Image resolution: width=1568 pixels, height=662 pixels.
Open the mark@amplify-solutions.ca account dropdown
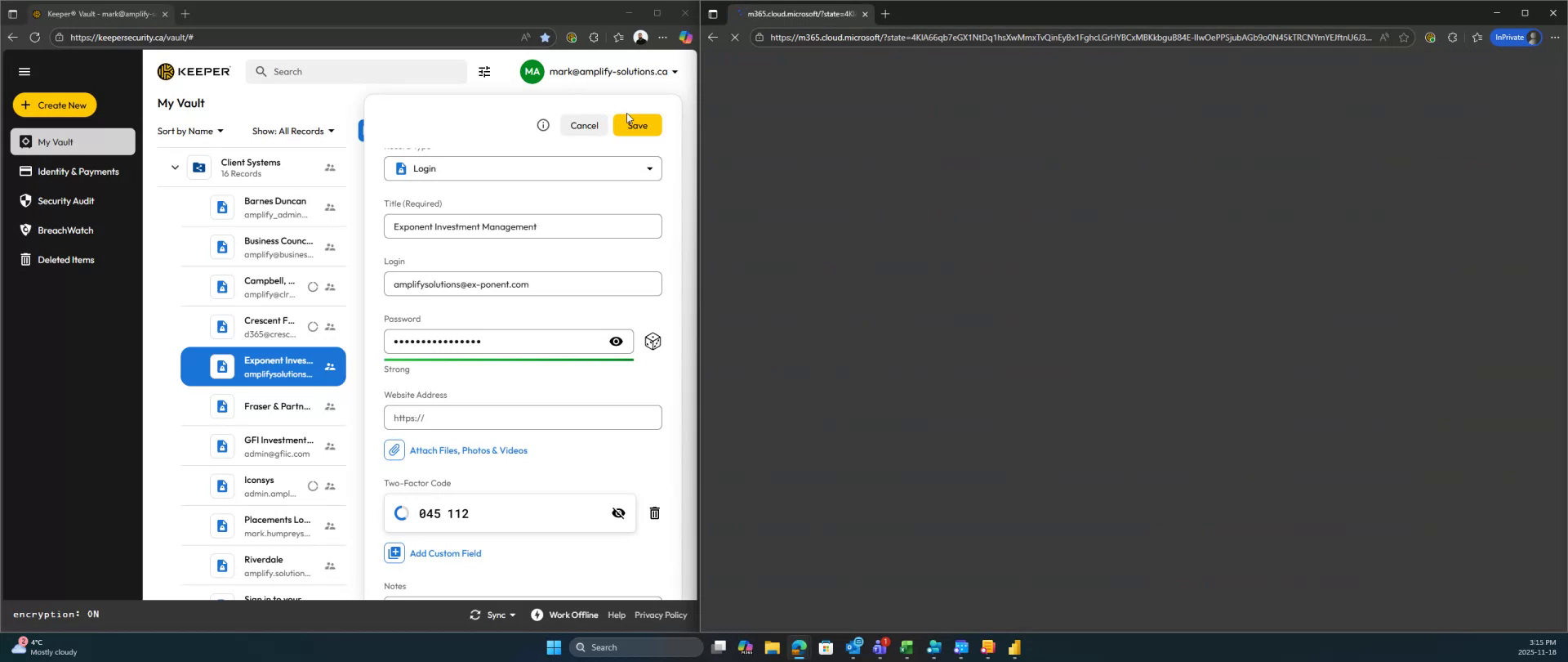[x=613, y=72]
